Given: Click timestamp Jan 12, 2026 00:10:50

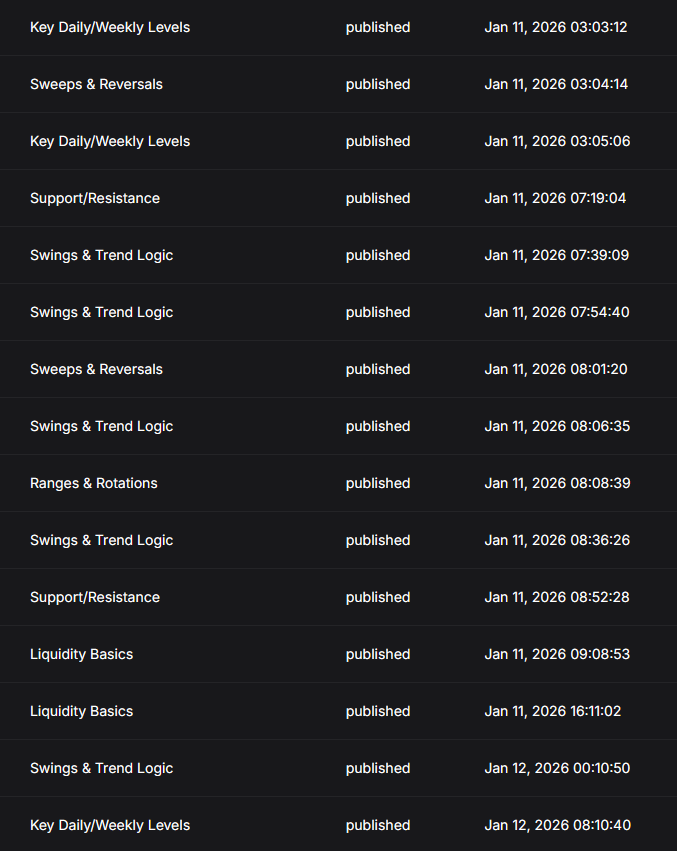Looking at the screenshot, I should point(557,768).
